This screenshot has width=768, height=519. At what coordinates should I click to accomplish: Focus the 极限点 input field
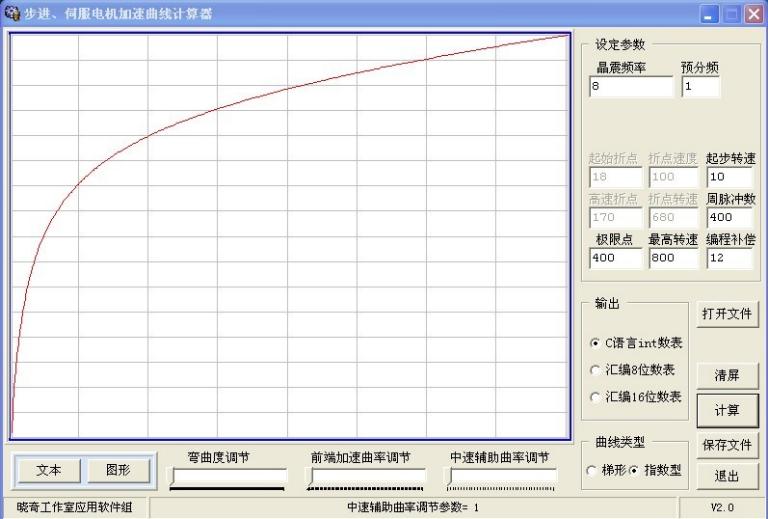(616, 258)
